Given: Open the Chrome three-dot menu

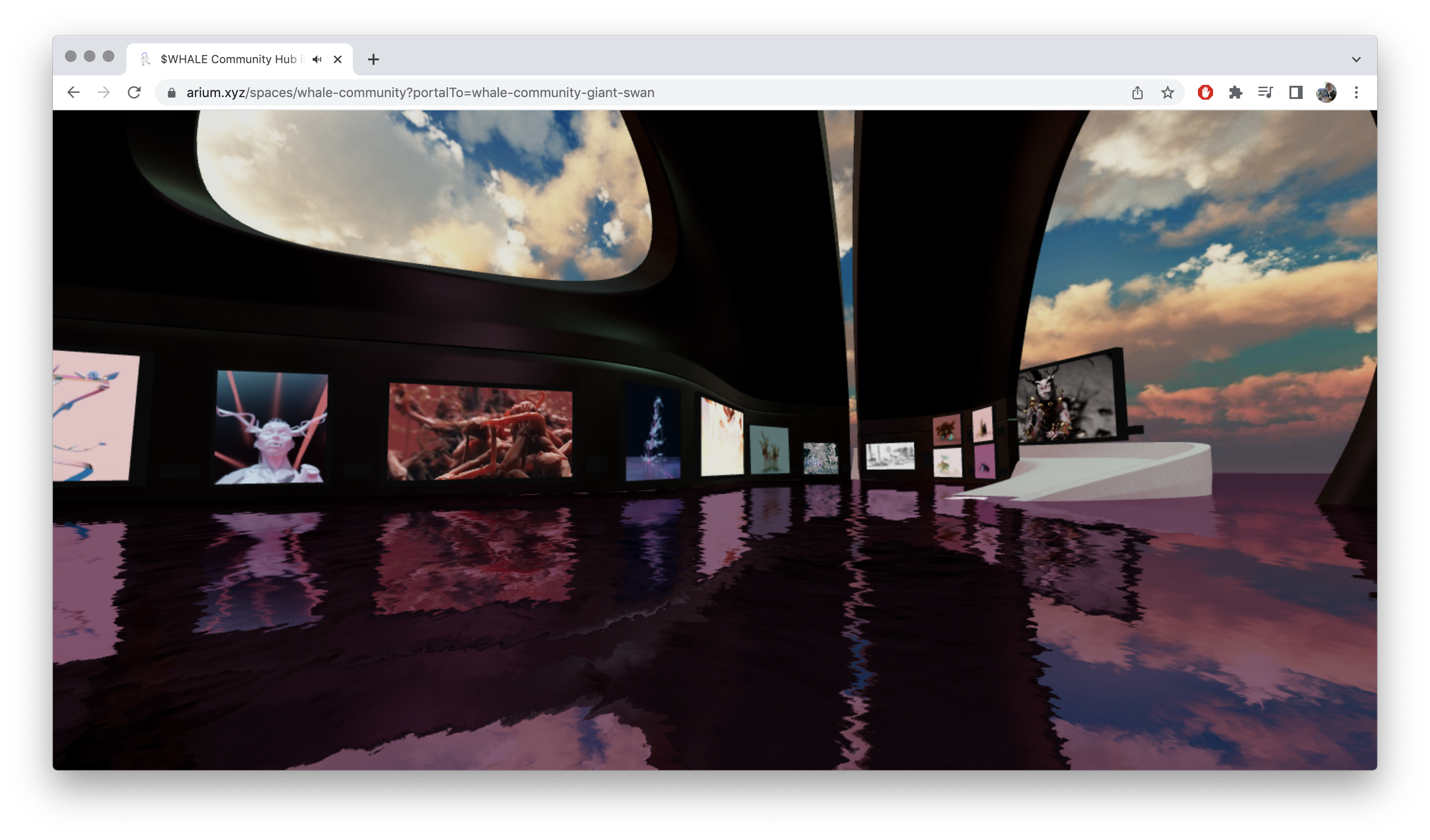Looking at the screenshot, I should click(1356, 92).
